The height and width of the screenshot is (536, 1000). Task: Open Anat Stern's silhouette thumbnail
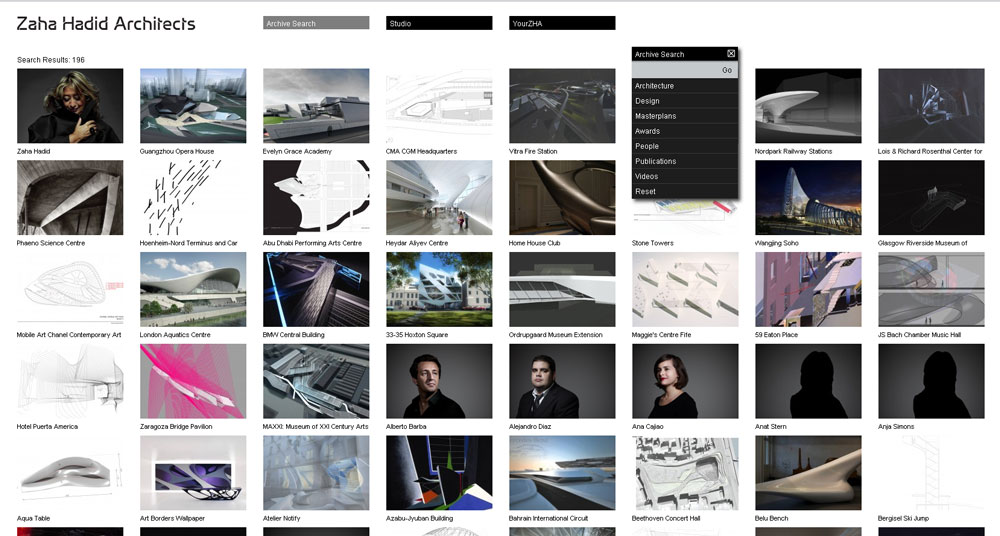click(808, 382)
